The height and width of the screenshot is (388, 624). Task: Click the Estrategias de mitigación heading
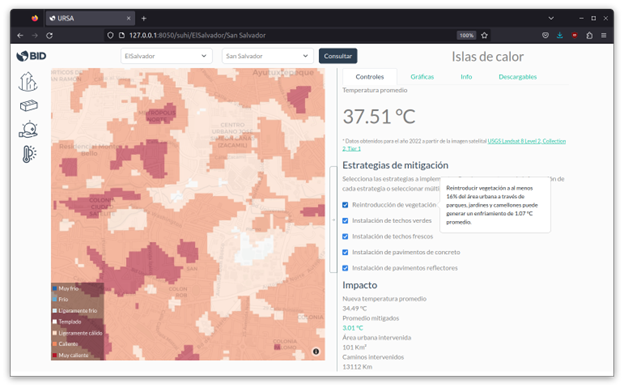coord(395,165)
